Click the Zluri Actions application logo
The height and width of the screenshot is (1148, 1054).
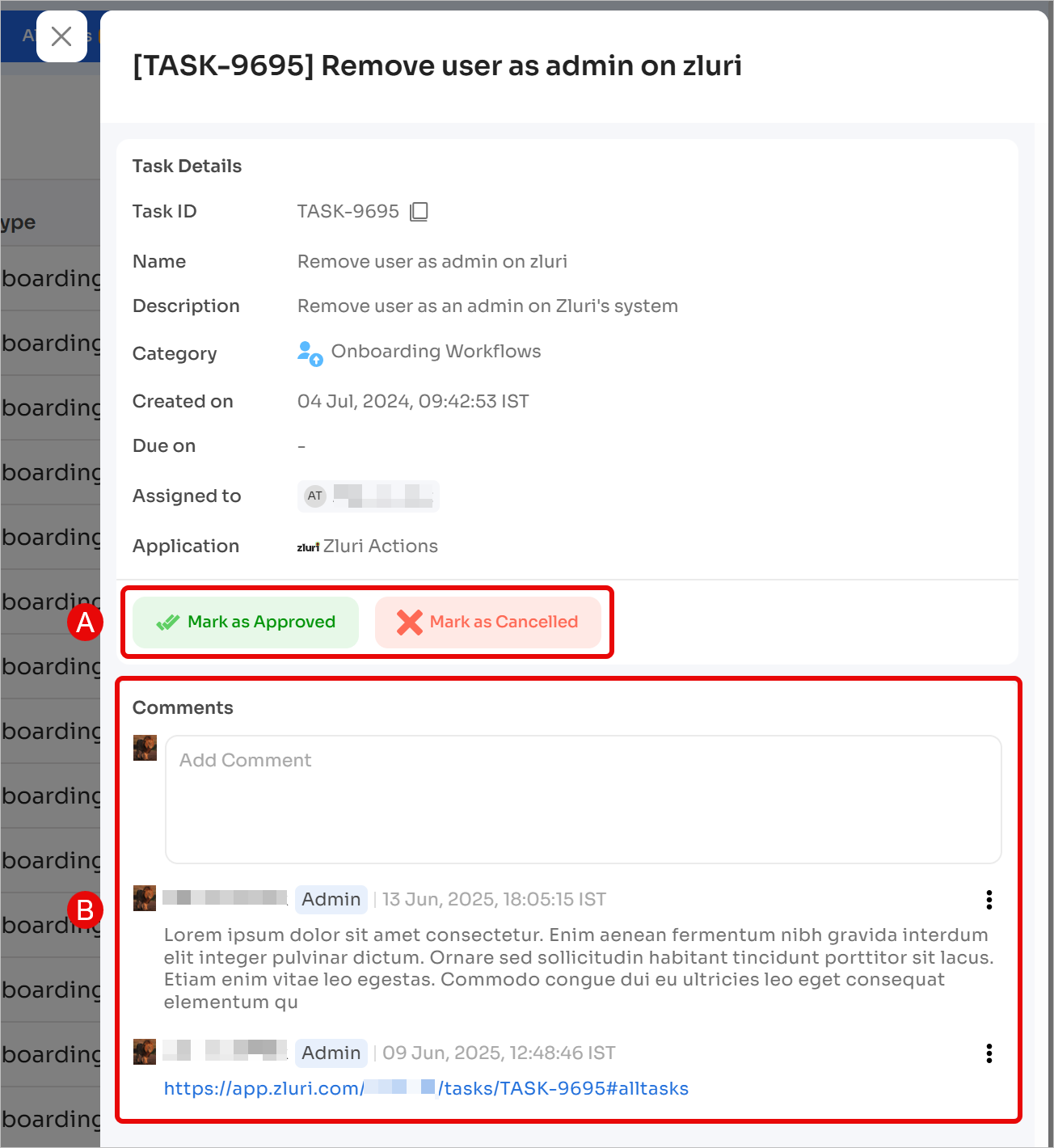308,547
